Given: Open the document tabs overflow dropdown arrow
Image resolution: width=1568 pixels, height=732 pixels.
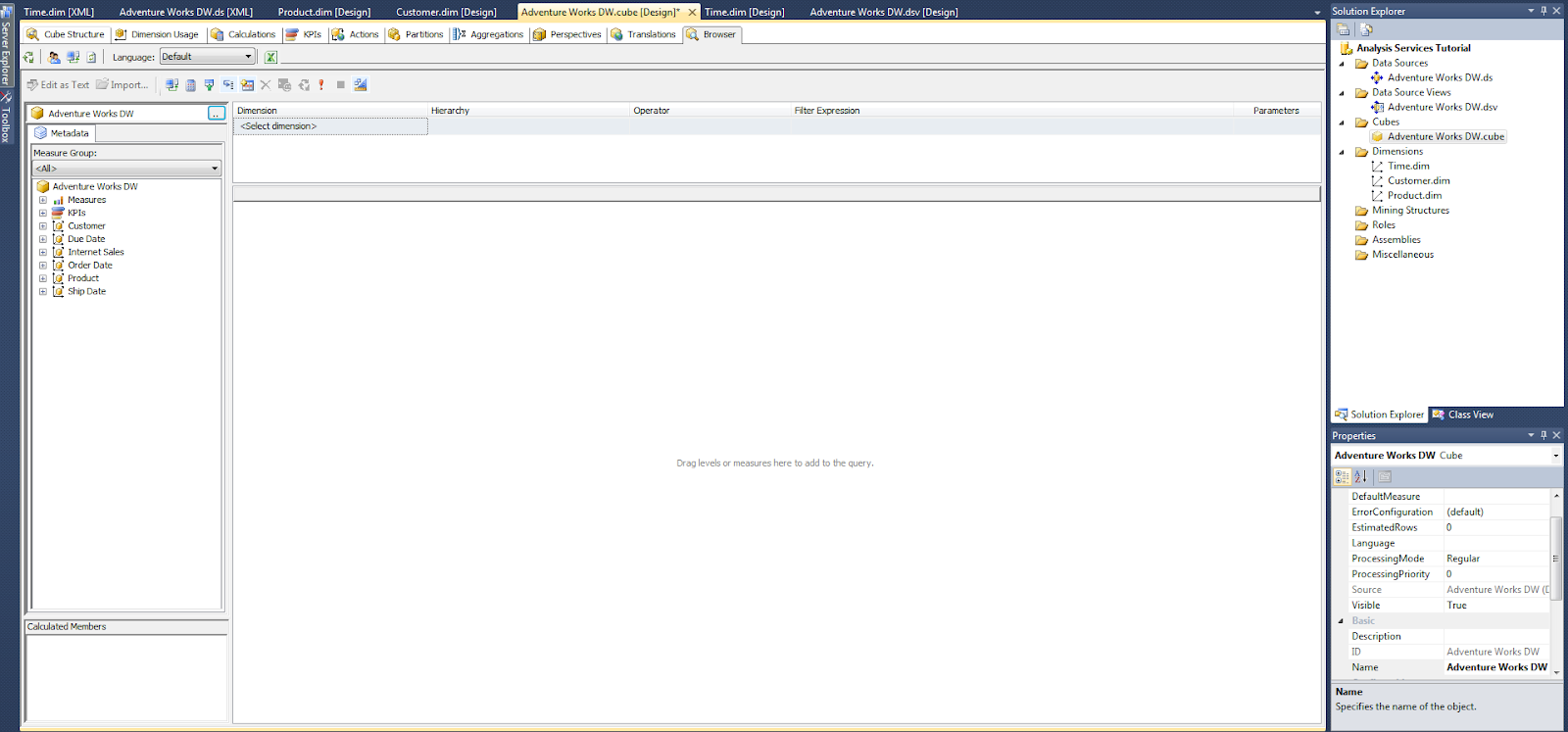Looking at the screenshot, I should click(x=1317, y=13).
